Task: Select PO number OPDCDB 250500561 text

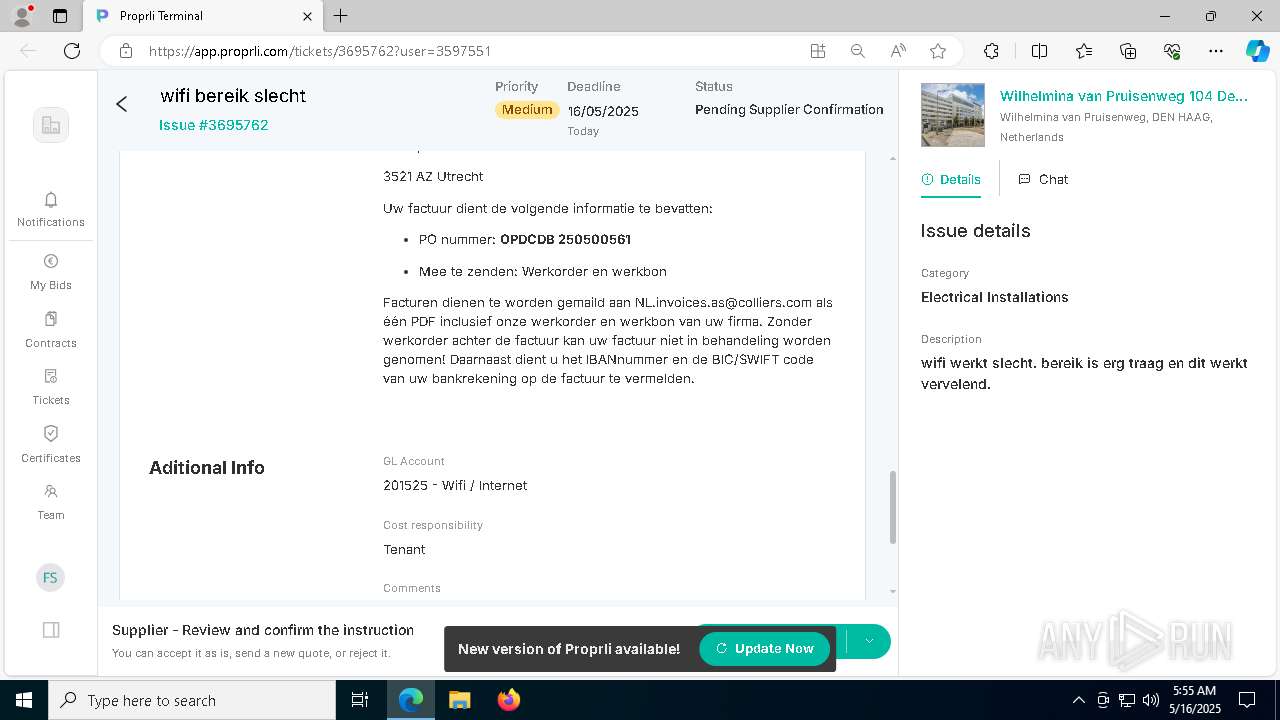Action: pos(565,240)
